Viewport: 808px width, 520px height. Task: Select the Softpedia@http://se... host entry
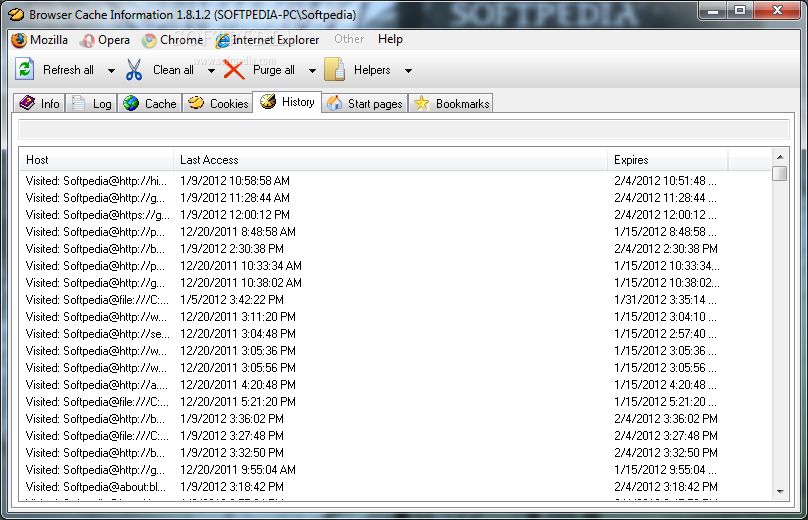[x=97, y=334]
